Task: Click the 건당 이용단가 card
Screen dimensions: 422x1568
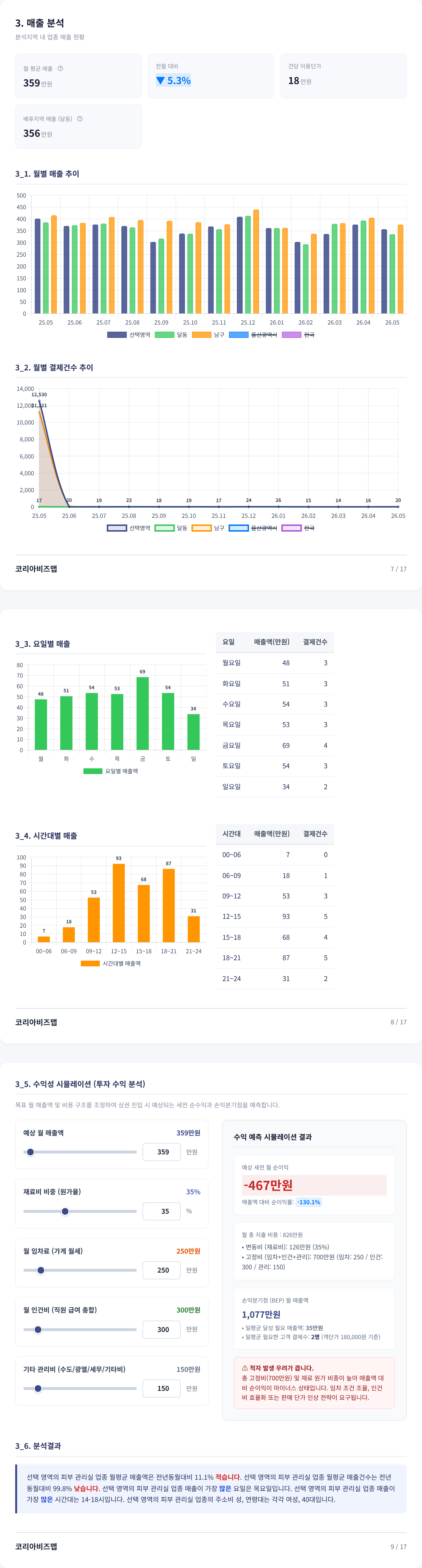Action: pos(343,76)
